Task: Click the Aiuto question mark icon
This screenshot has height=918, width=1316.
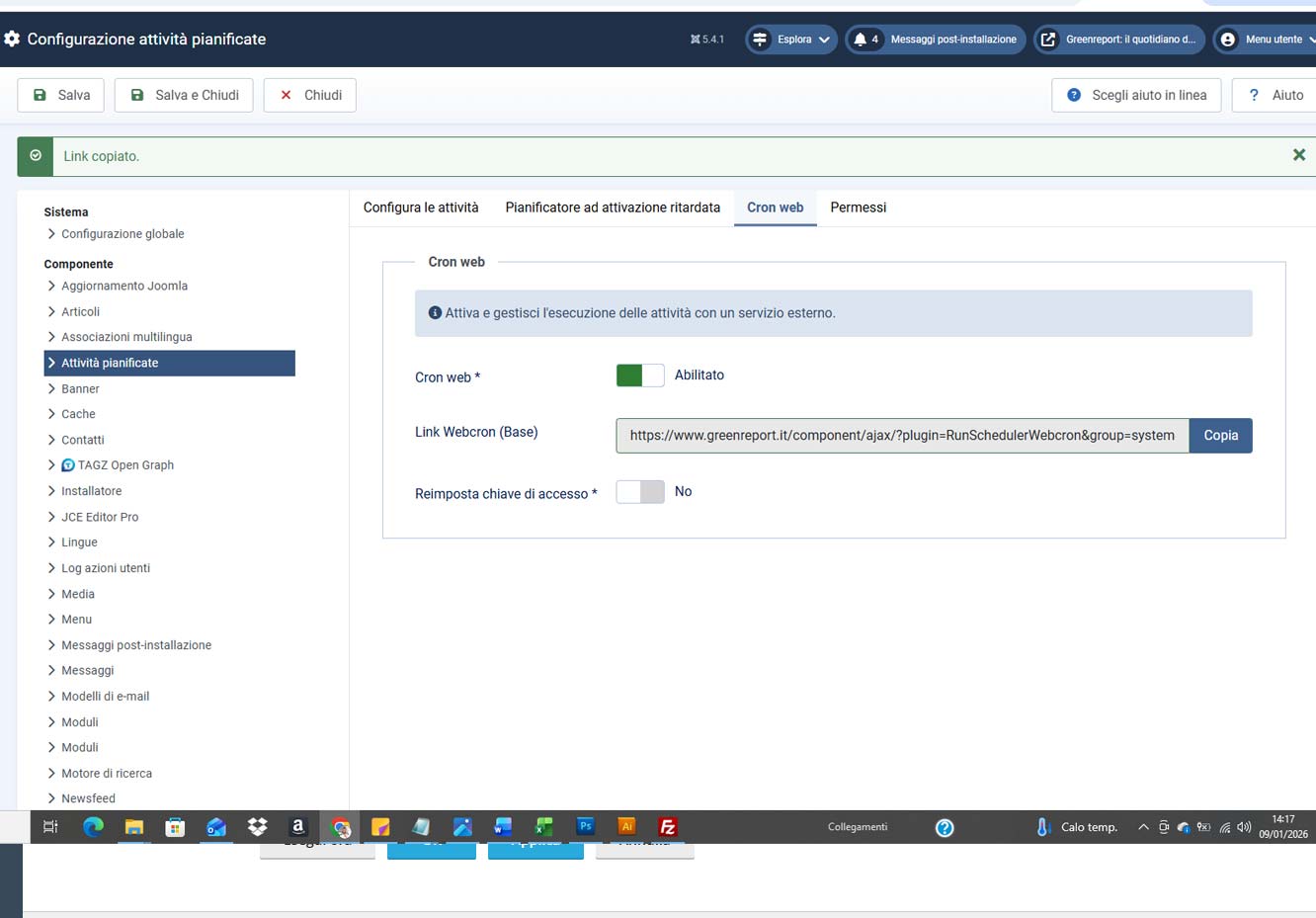Action: pyautogui.click(x=1254, y=95)
